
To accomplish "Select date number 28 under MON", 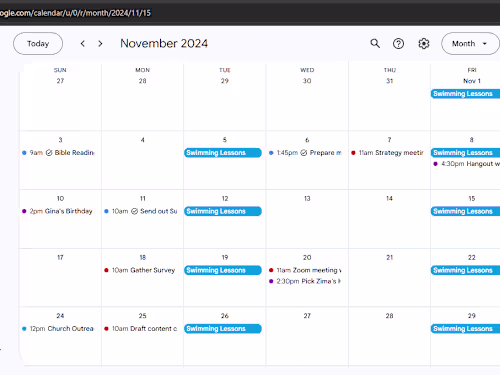I will pyautogui.click(x=143, y=81).
